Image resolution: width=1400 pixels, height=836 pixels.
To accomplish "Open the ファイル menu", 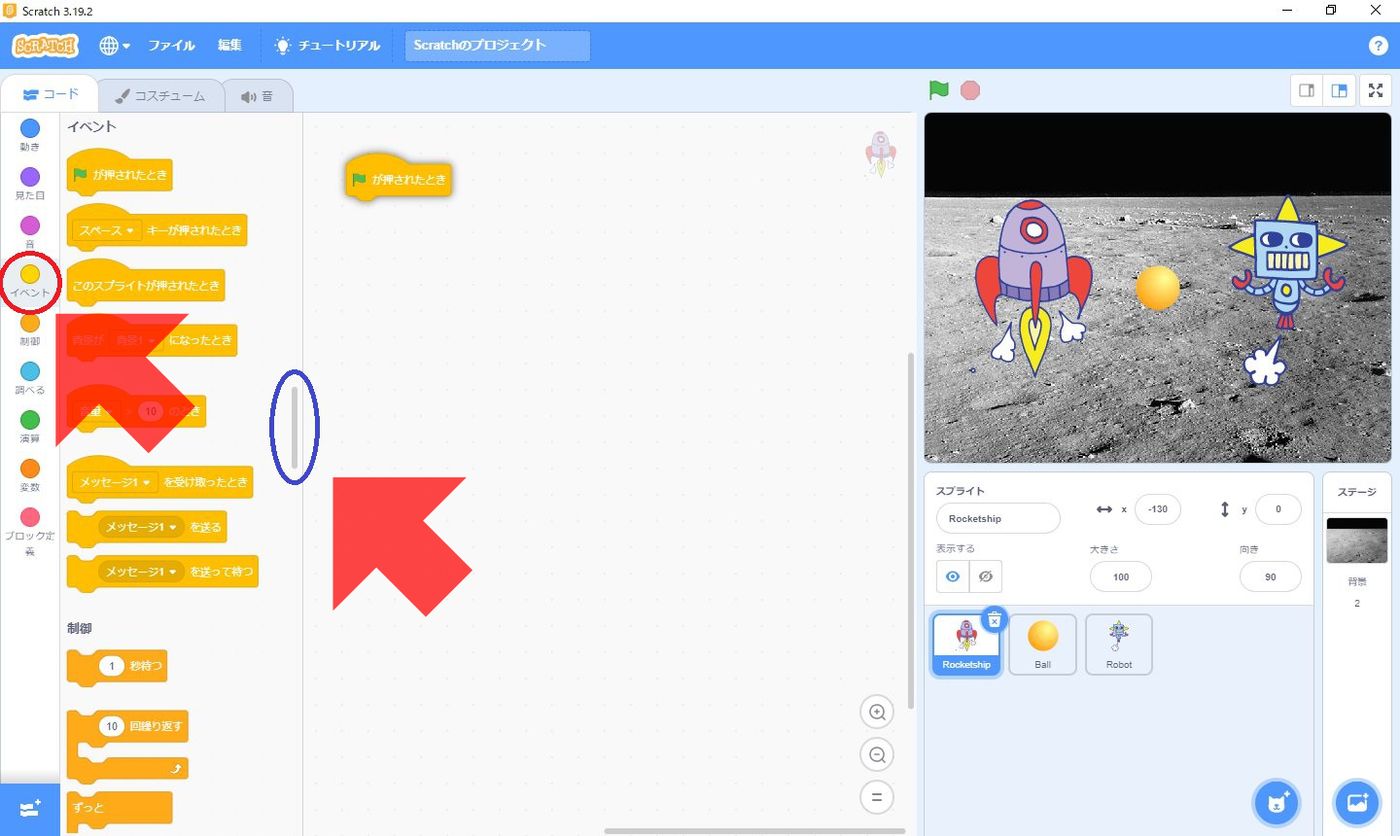I will pos(171,46).
